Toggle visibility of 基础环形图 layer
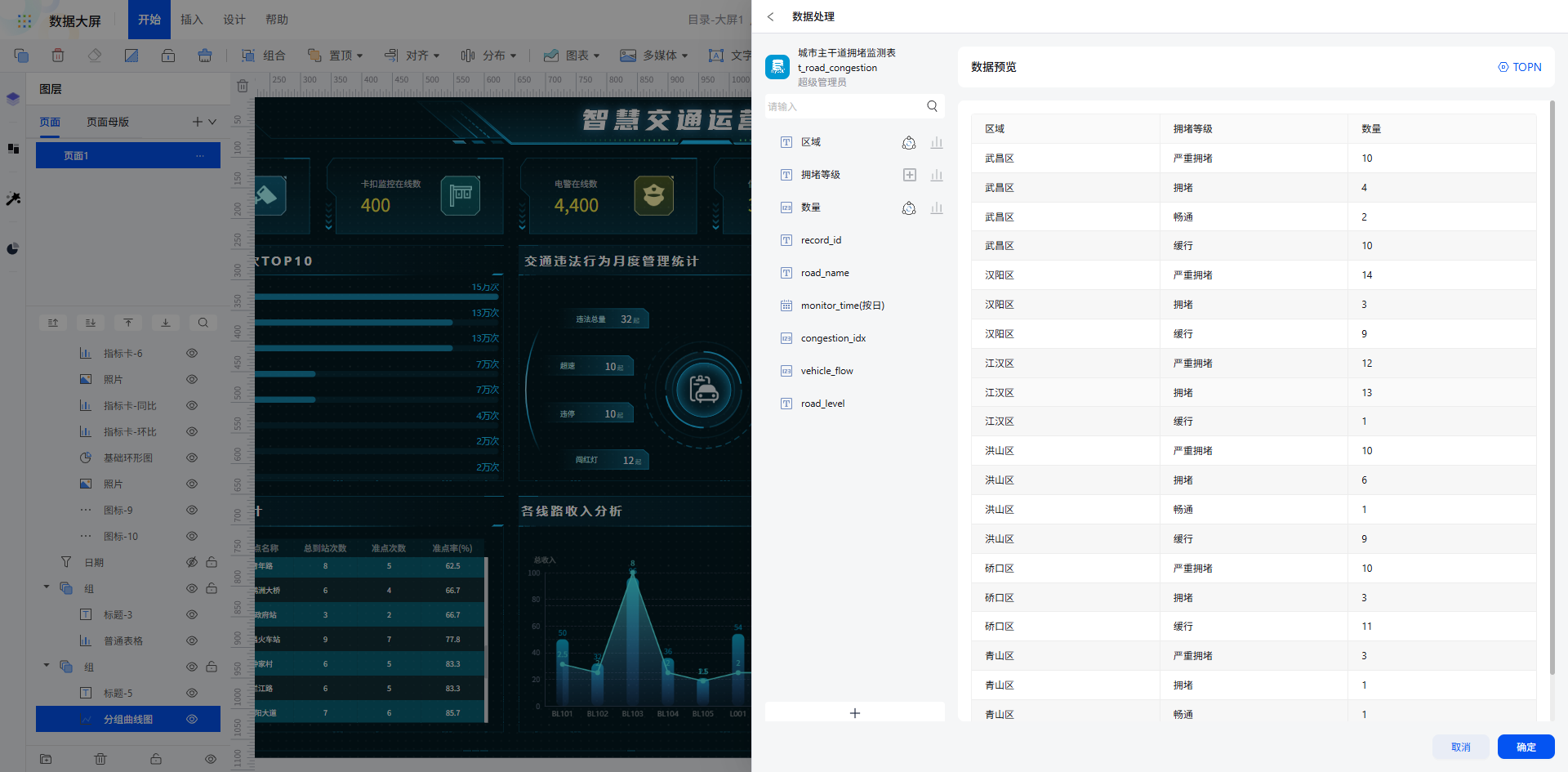This screenshot has height=772, width=1568. [192, 458]
